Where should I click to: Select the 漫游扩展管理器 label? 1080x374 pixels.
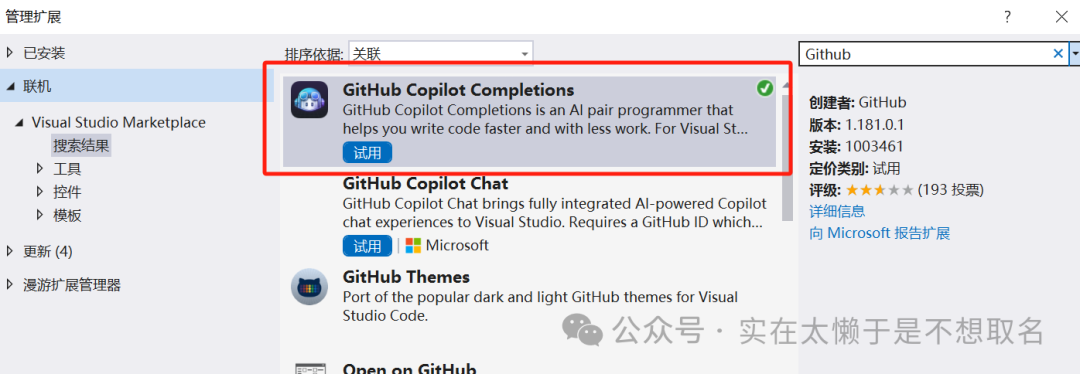72,284
